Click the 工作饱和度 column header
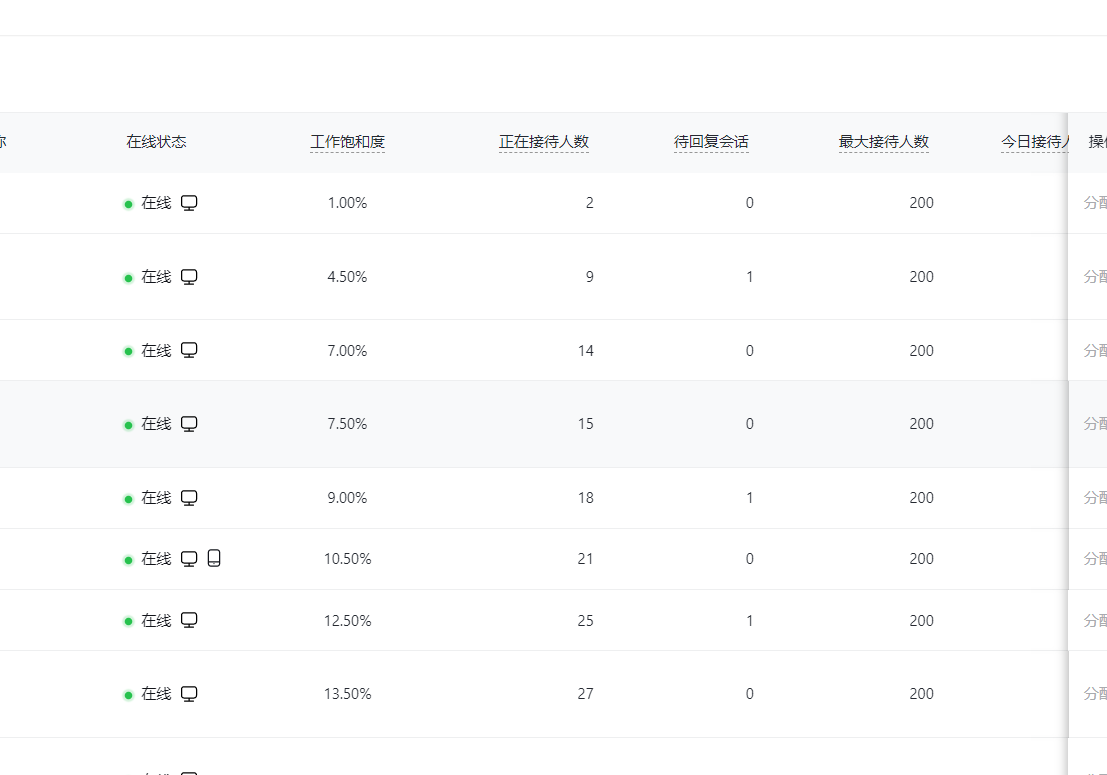1107x775 pixels. (347, 142)
